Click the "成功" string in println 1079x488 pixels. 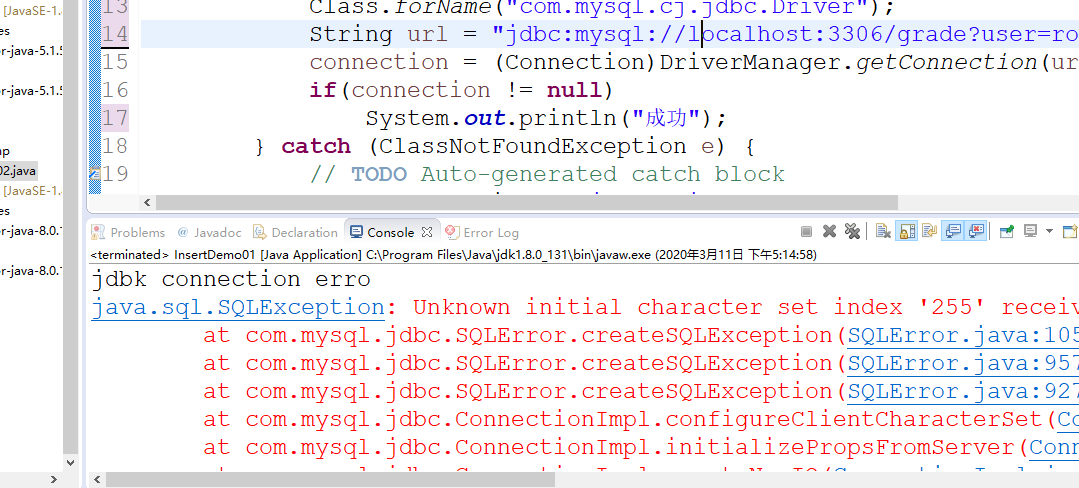(666, 118)
